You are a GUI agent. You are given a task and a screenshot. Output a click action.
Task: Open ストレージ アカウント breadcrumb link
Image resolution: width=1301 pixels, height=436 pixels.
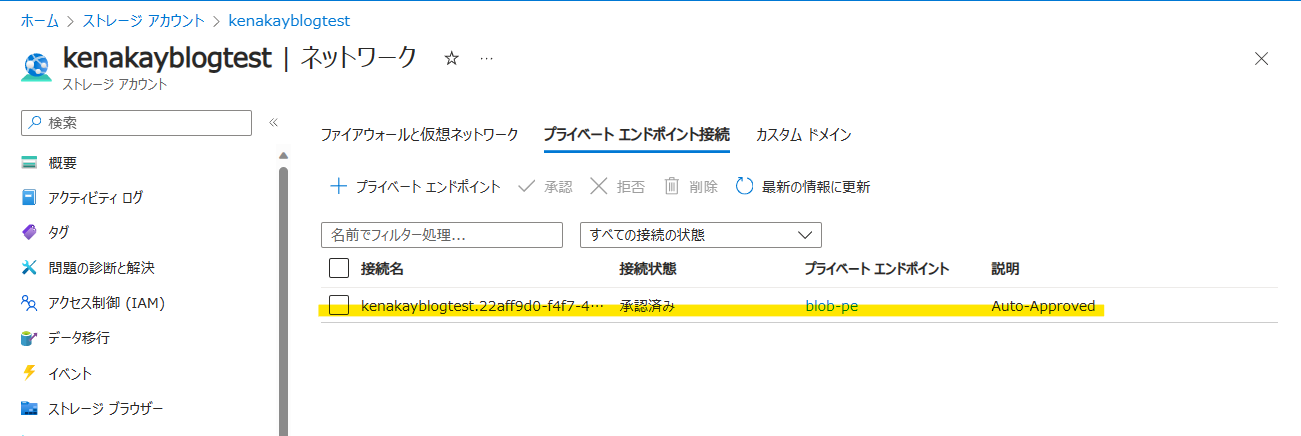point(143,20)
